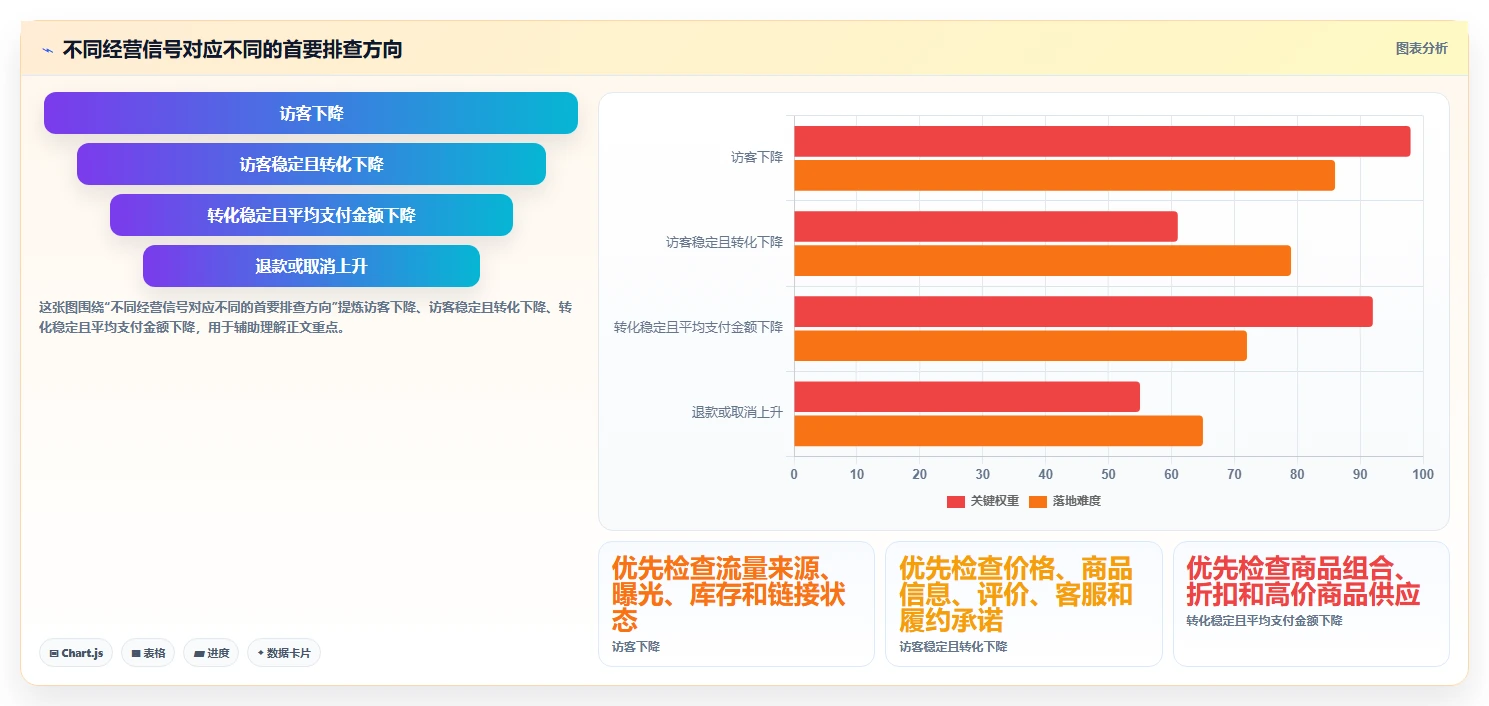Click the red bar for 访客稳定且转化下降
Screen dimensions: 1489x706
coord(986,226)
